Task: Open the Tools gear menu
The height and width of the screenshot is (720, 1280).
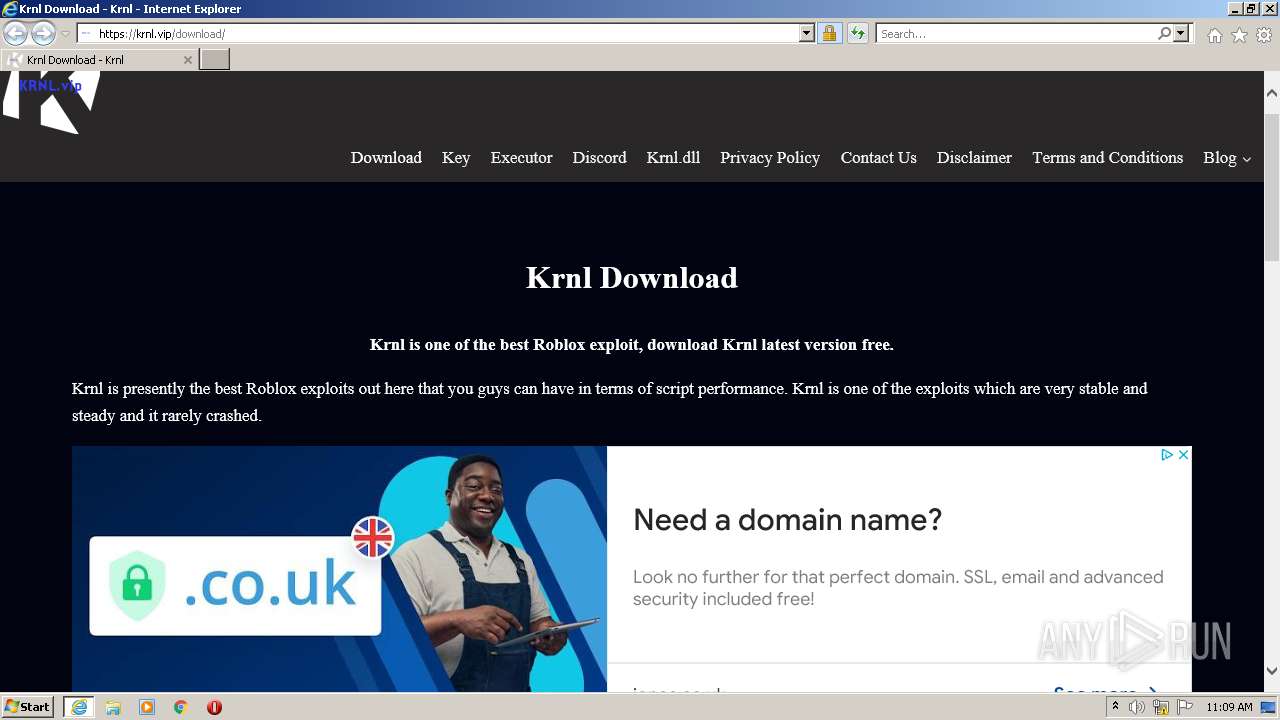Action: click(1264, 35)
